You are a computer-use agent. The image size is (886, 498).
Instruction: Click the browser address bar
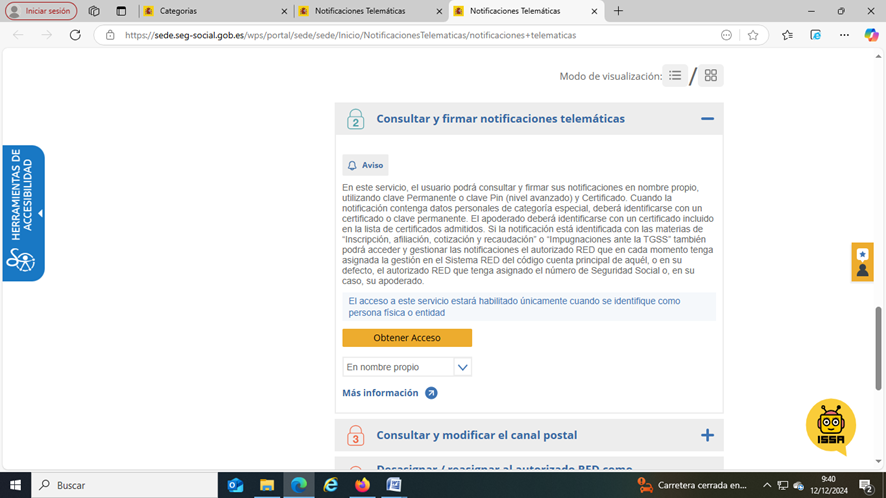pyautogui.click(x=400, y=35)
